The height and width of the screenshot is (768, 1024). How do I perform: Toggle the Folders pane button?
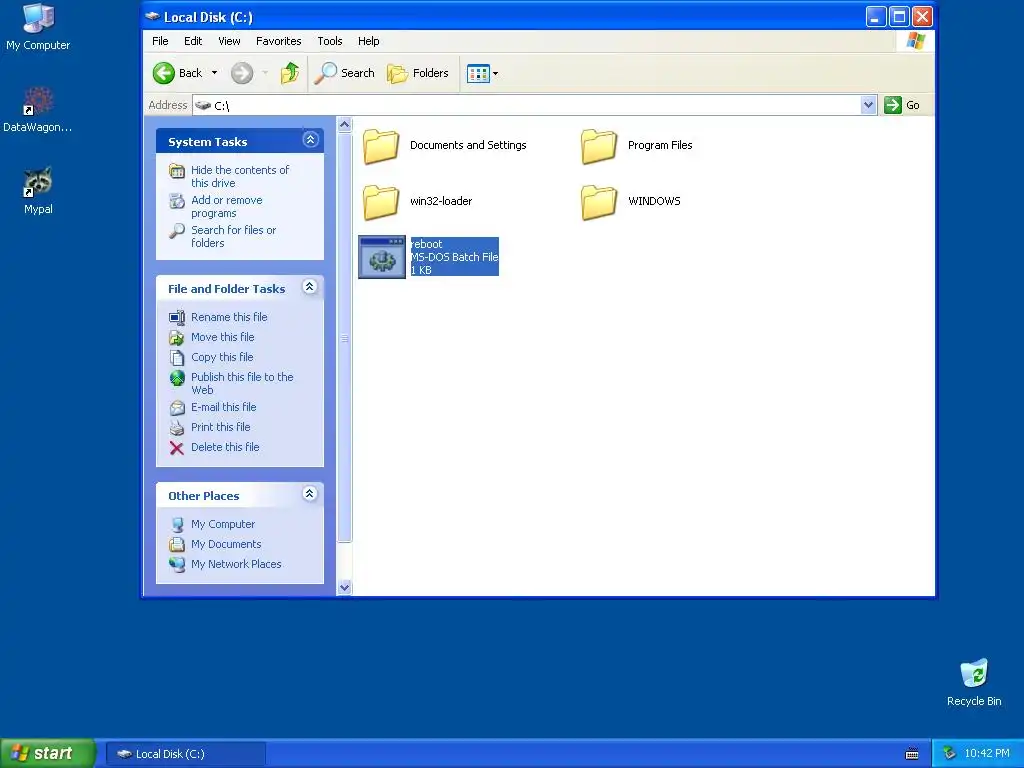pos(418,73)
